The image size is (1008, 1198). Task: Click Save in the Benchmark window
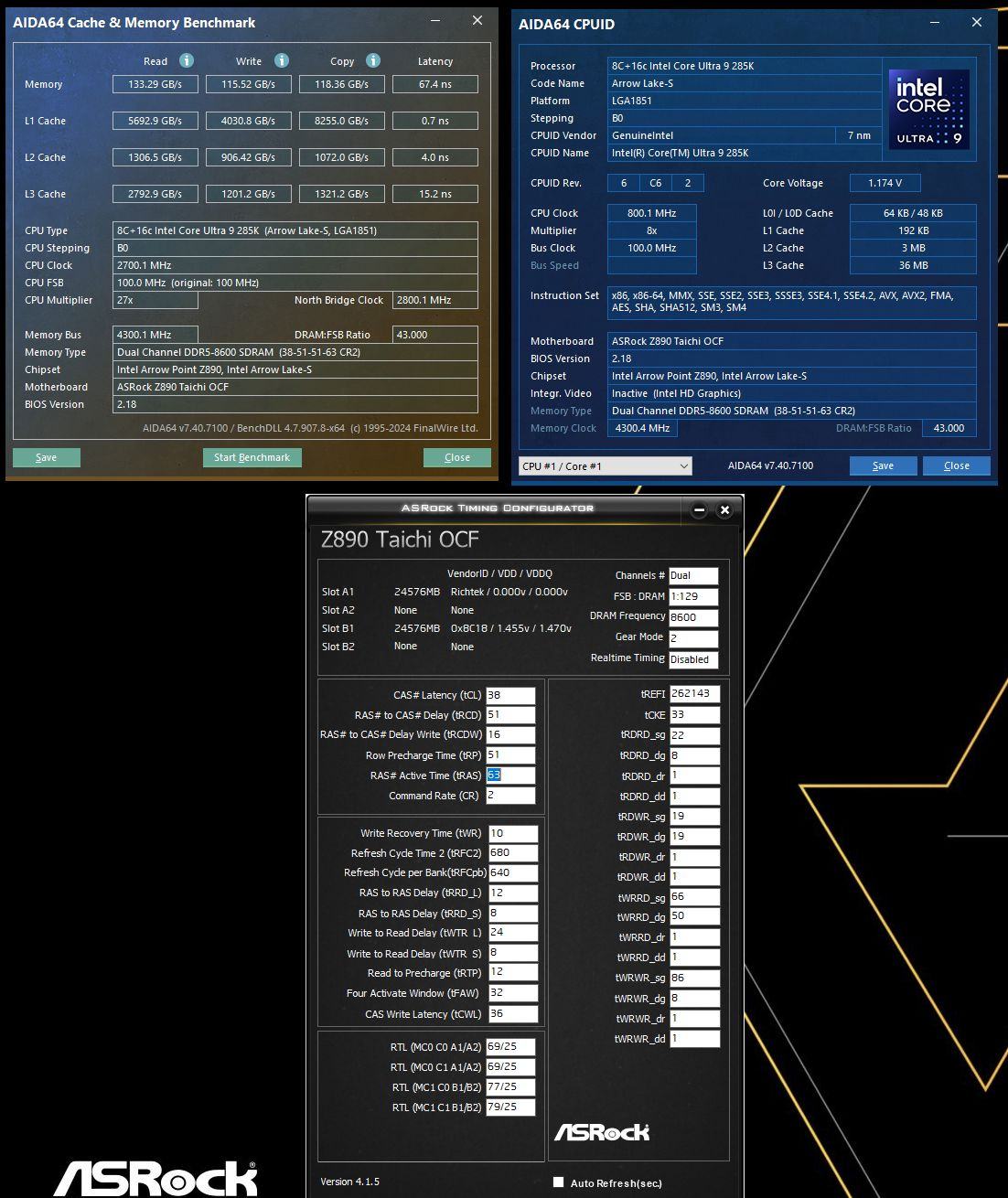coord(46,457)
